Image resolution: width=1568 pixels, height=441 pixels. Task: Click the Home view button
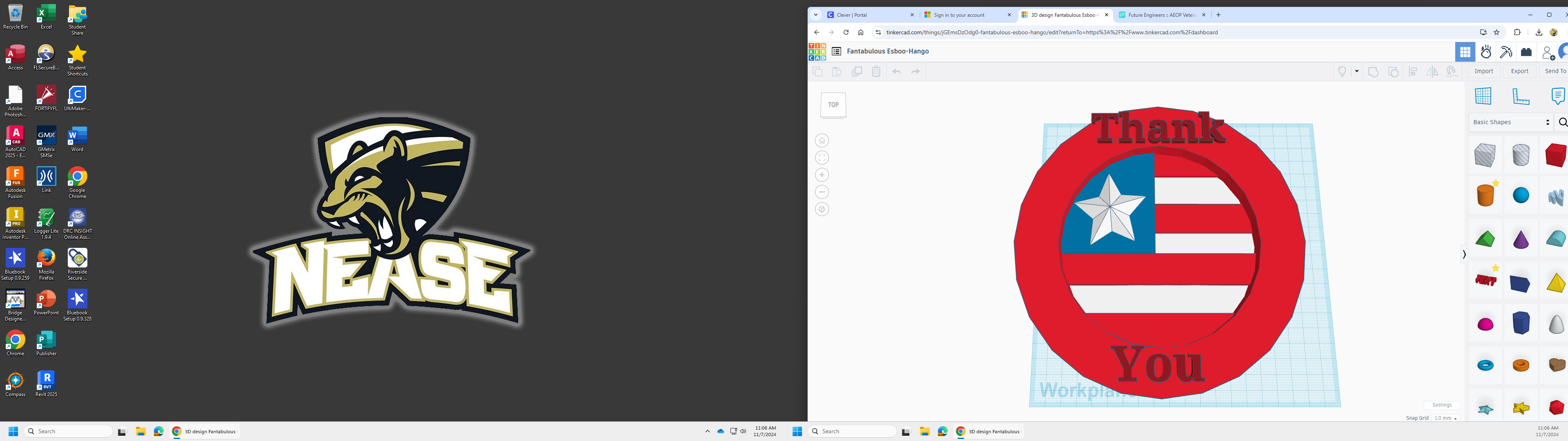tap(822, 141)
